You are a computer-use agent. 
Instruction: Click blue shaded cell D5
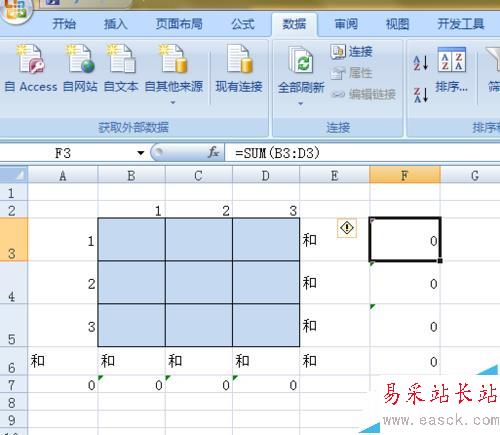point(266,325)
